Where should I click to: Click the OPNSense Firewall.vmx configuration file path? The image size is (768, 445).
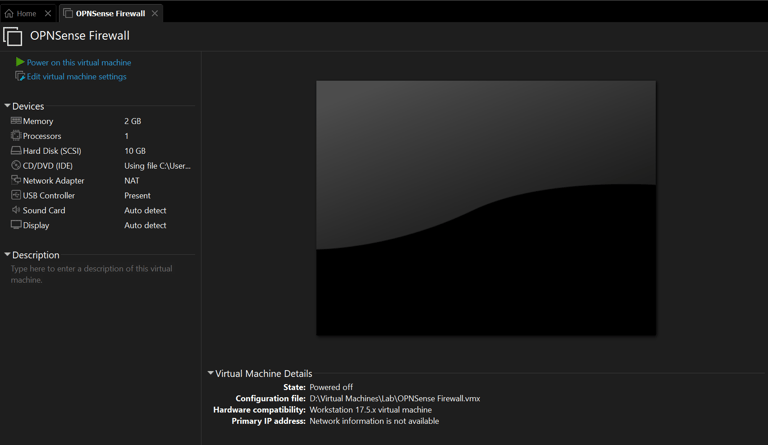click(x=395, y=398)
